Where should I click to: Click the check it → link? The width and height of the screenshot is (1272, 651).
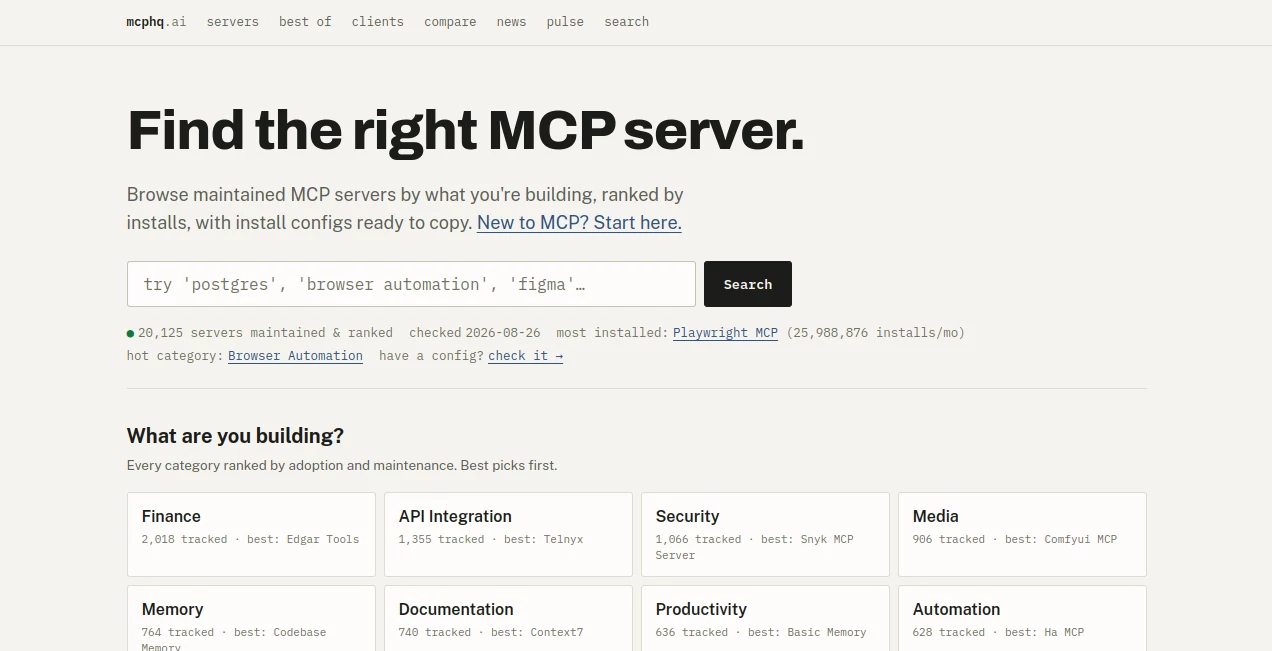click(525, 356)
